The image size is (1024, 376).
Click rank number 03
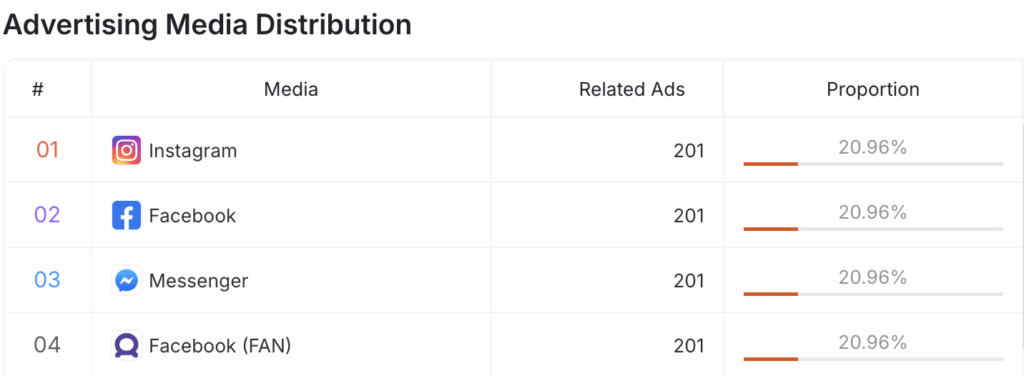(x=47, y=280)
